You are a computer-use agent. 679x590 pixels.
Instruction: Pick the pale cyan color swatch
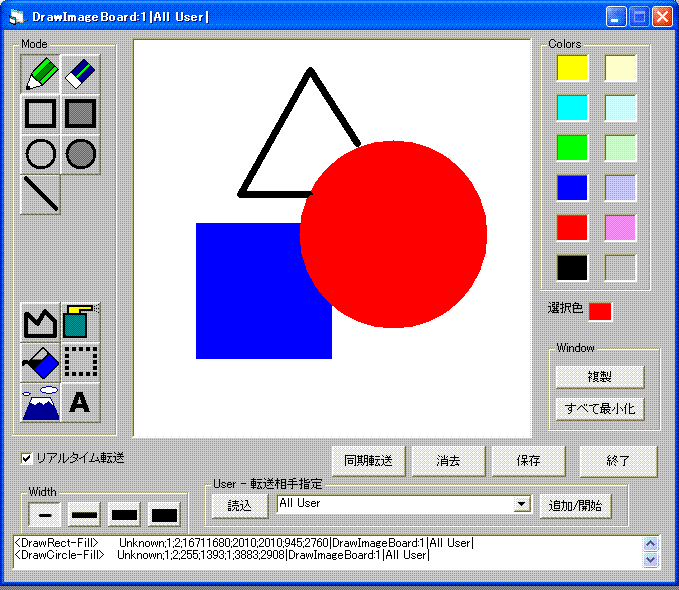coord(620,108)
